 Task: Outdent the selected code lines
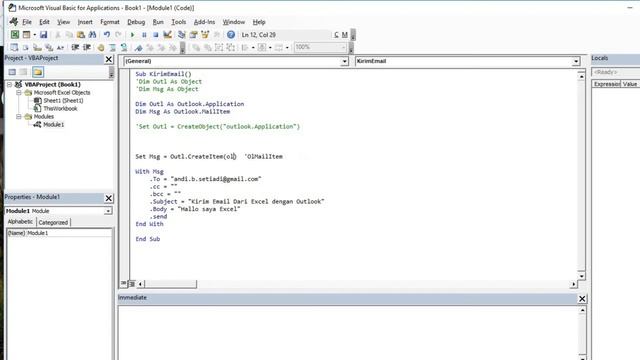coord(87,47)
